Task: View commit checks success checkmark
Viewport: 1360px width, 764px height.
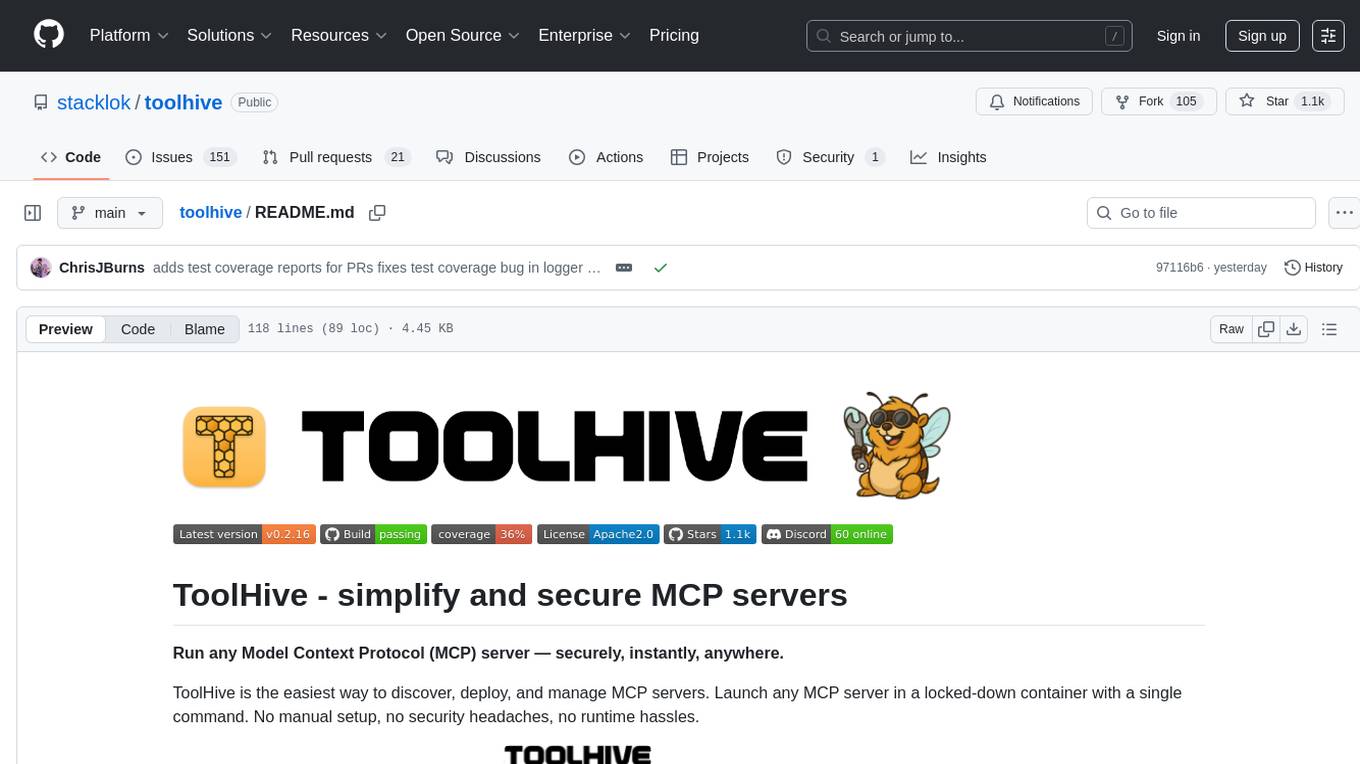Action: point(660,268)
